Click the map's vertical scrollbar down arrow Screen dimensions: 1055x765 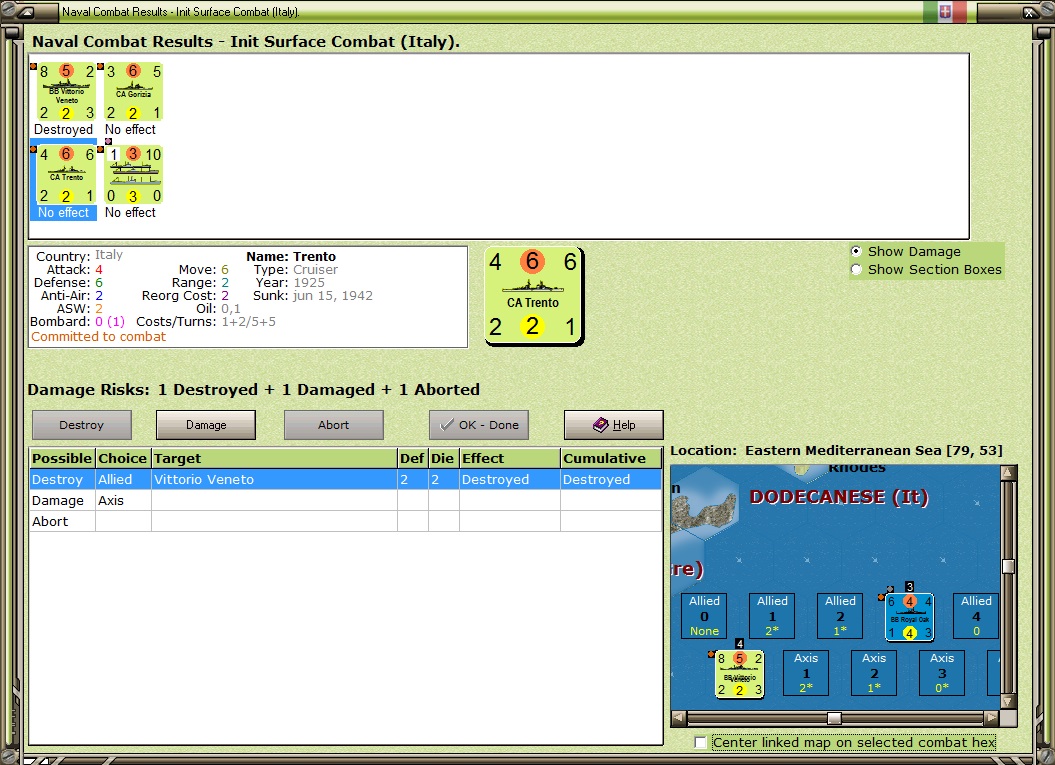[x=1008, y=702]
